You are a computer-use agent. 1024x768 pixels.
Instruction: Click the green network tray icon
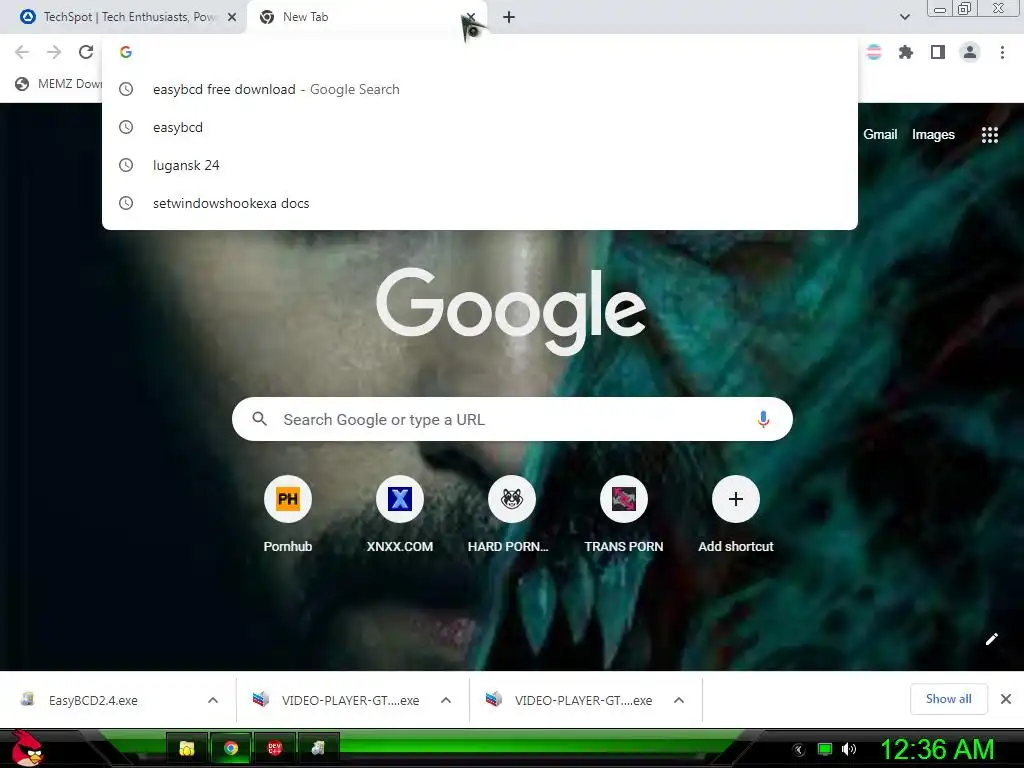[825, 749]
